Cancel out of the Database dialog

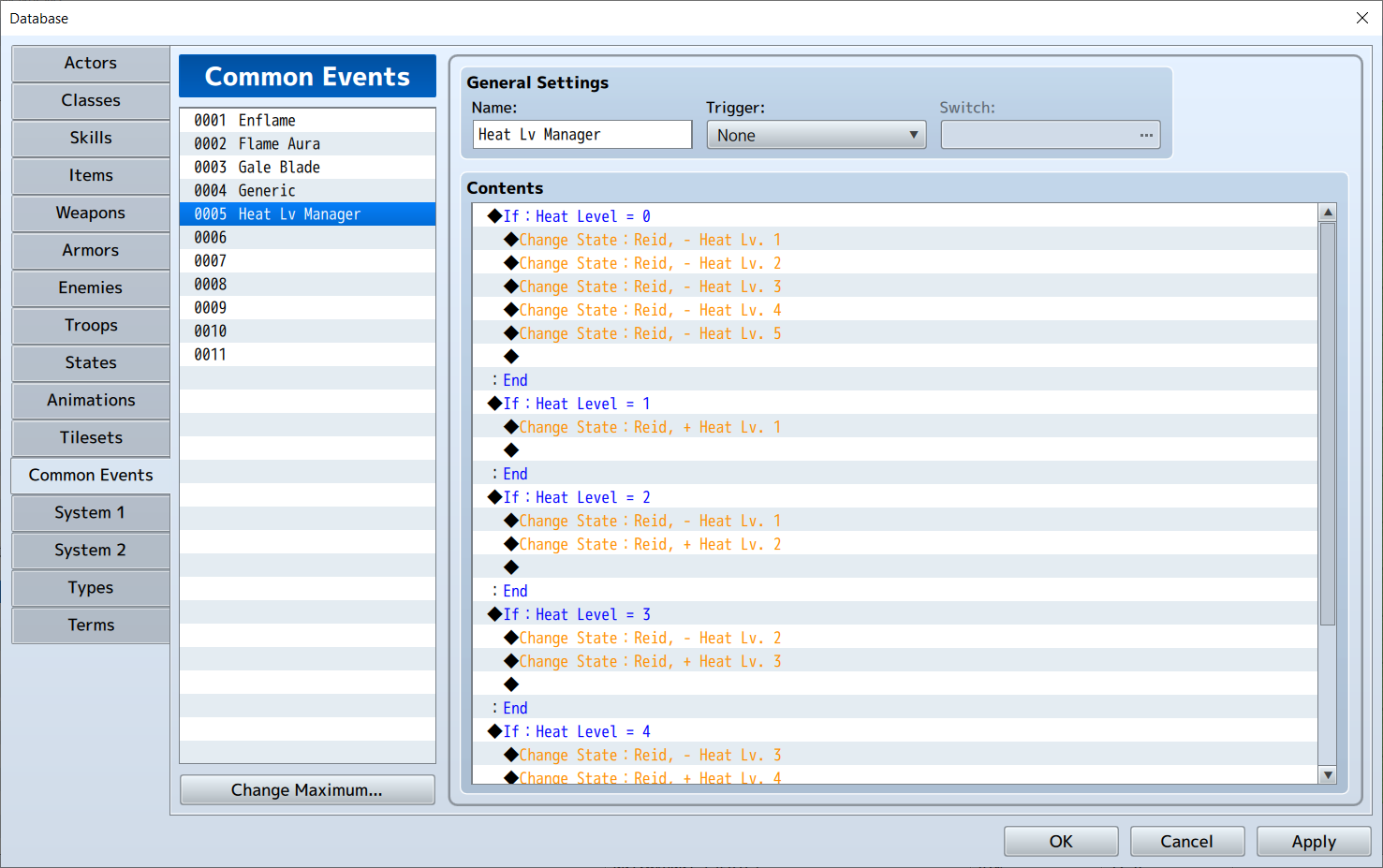[1186, 841]
